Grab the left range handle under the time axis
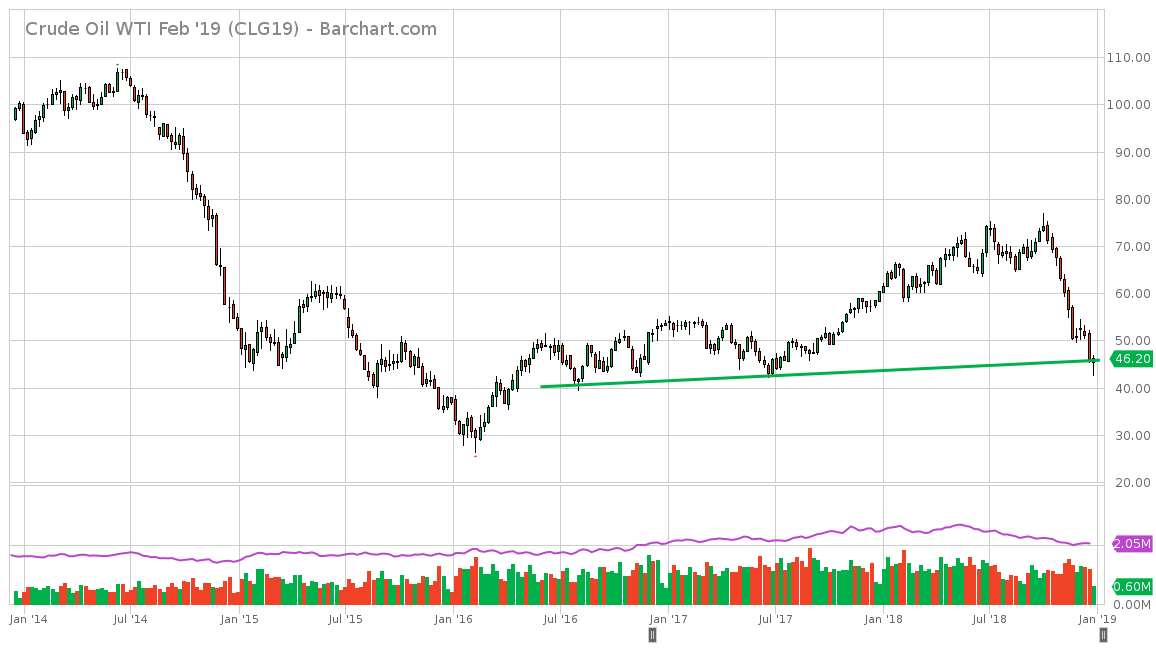 [x=652, y=634]
